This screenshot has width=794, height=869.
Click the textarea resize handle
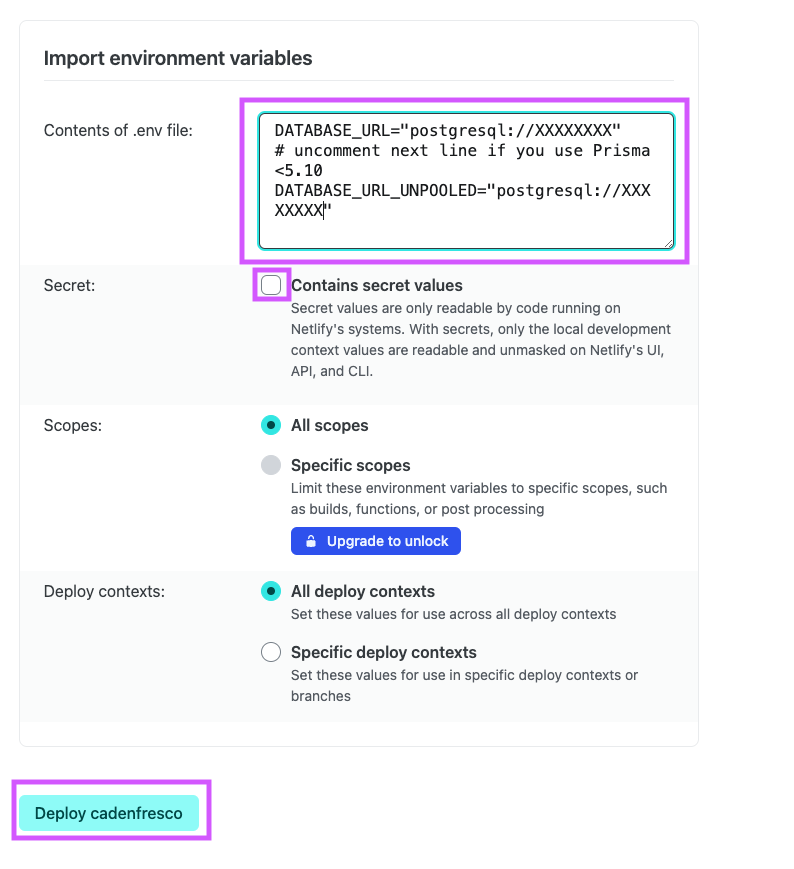(x=668, y=242)
